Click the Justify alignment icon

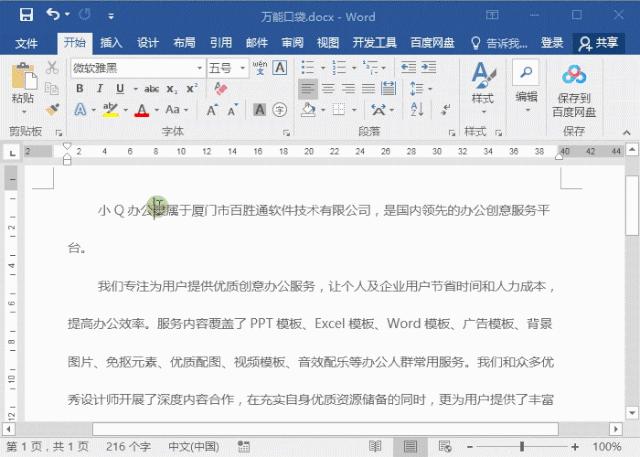click(368, 89)
